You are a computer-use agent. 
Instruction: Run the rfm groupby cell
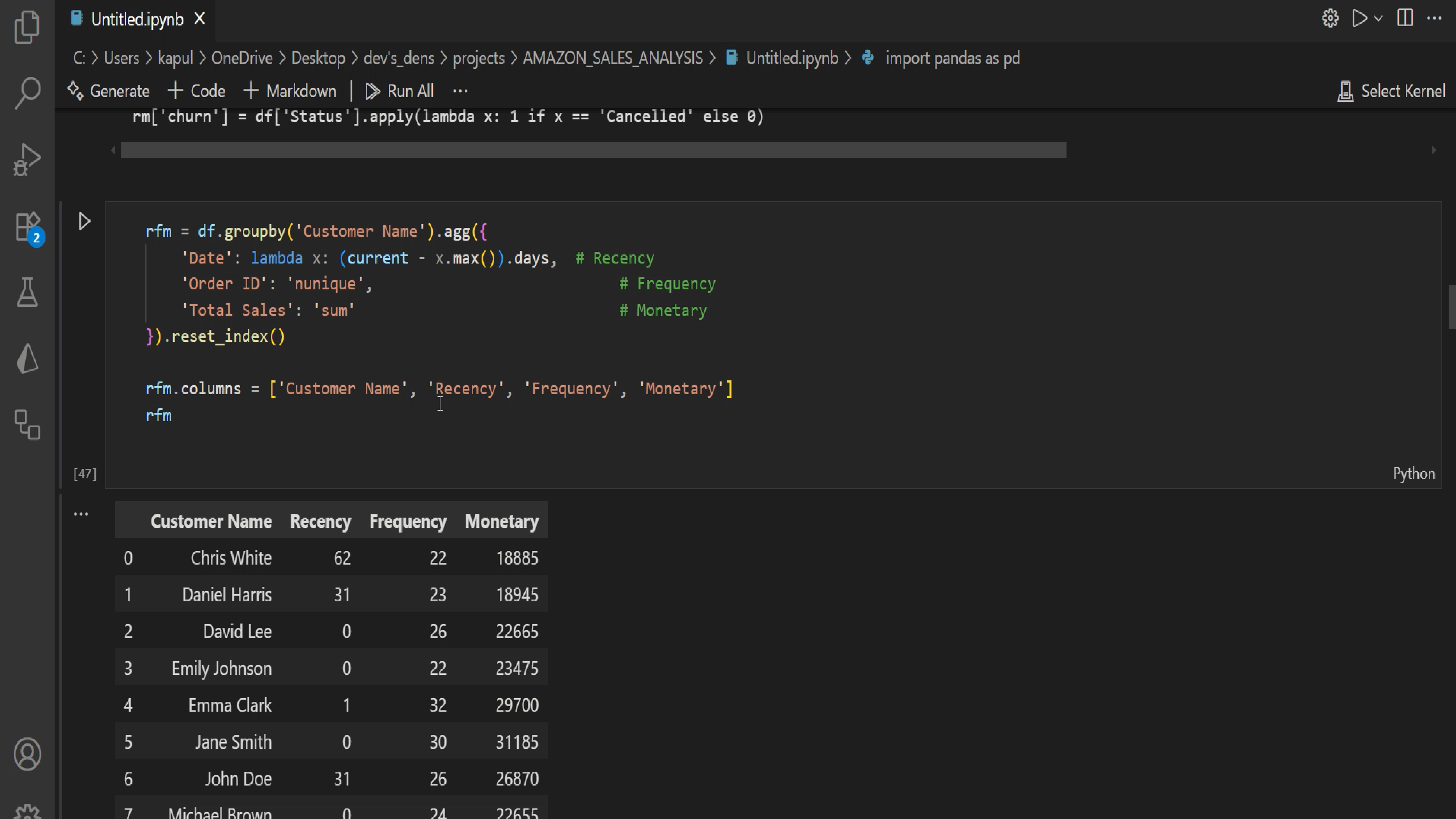[84, 221]
